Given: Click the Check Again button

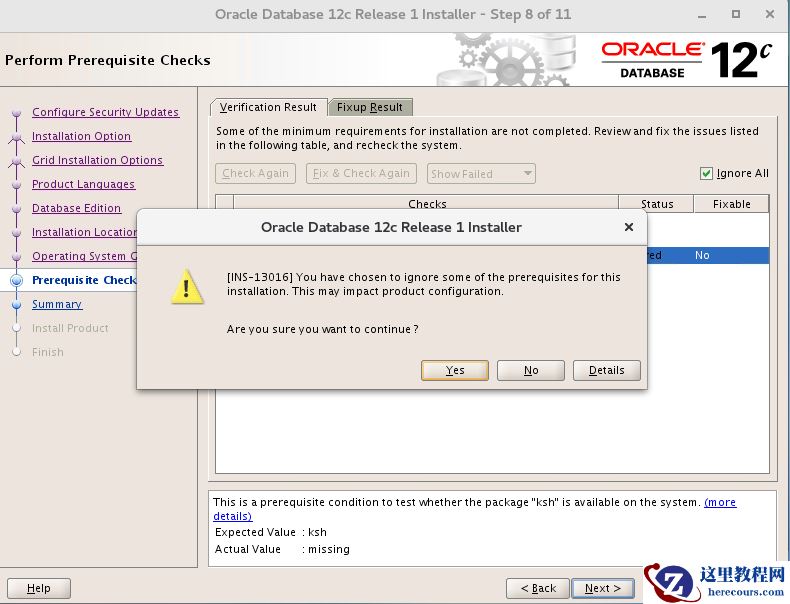Looking at the screenshot, I should tap(255, 174).
